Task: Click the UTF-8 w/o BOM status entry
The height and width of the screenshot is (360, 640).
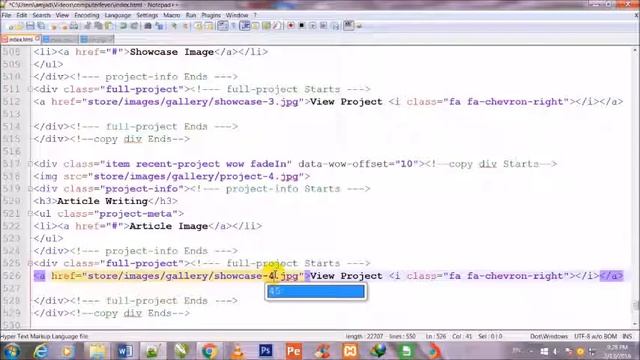Action: (595, 336)
